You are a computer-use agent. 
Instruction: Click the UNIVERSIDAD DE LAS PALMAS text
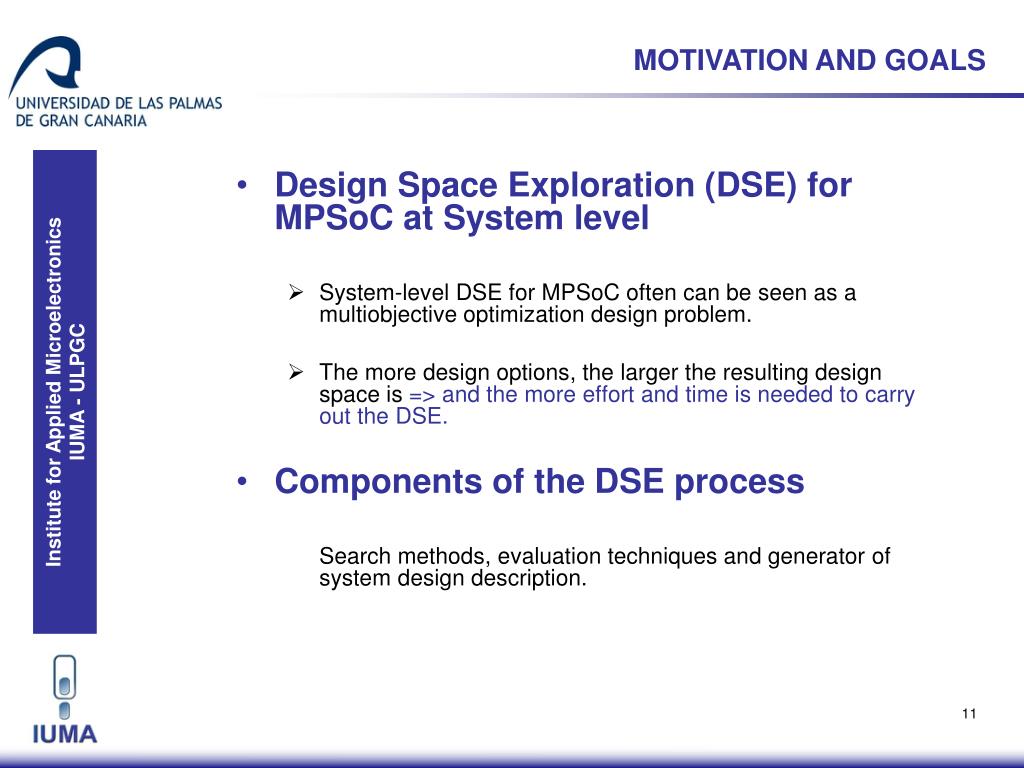tap(119, 103)
